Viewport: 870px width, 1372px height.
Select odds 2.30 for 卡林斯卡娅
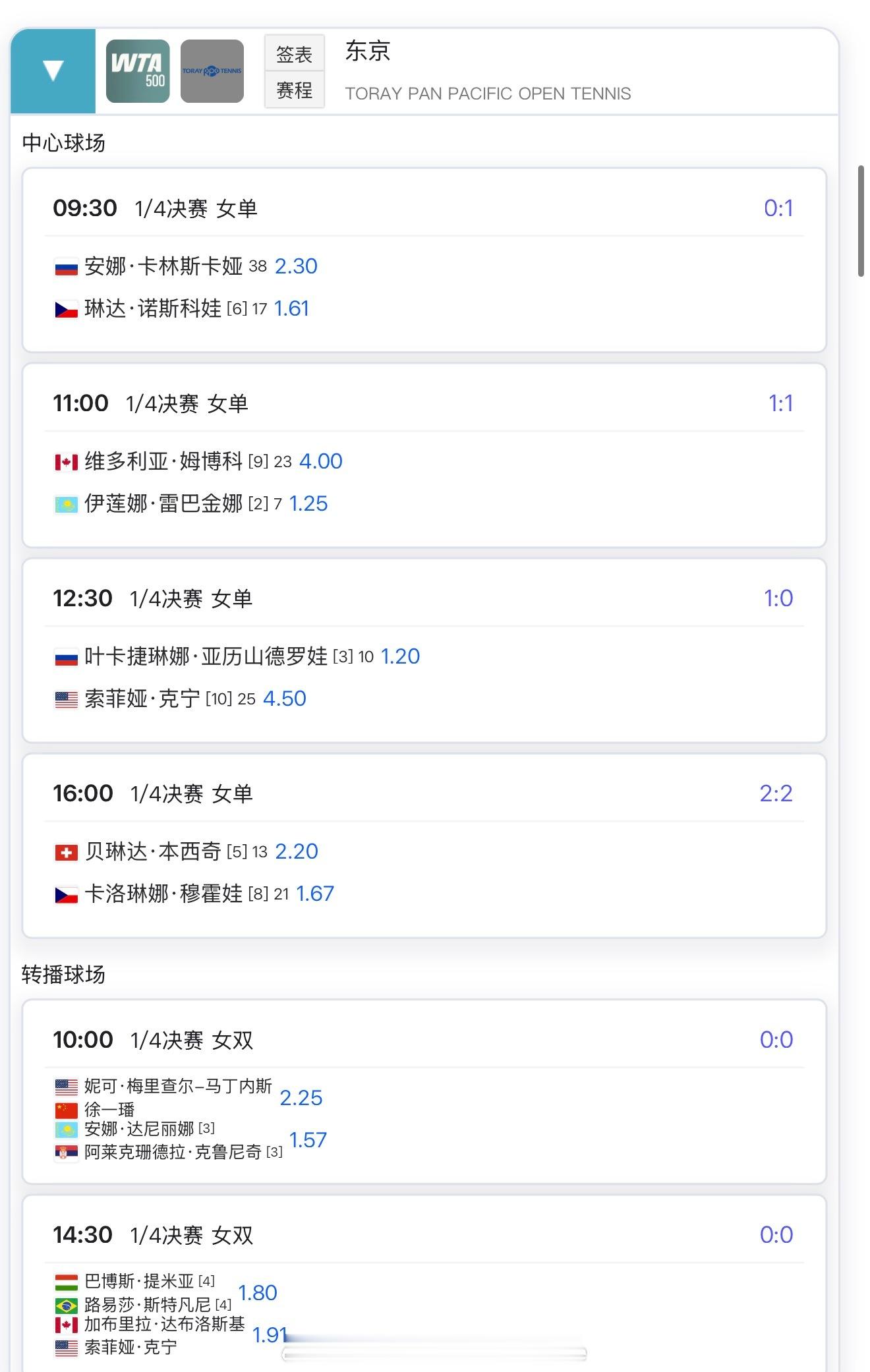[x=296, y=266]
